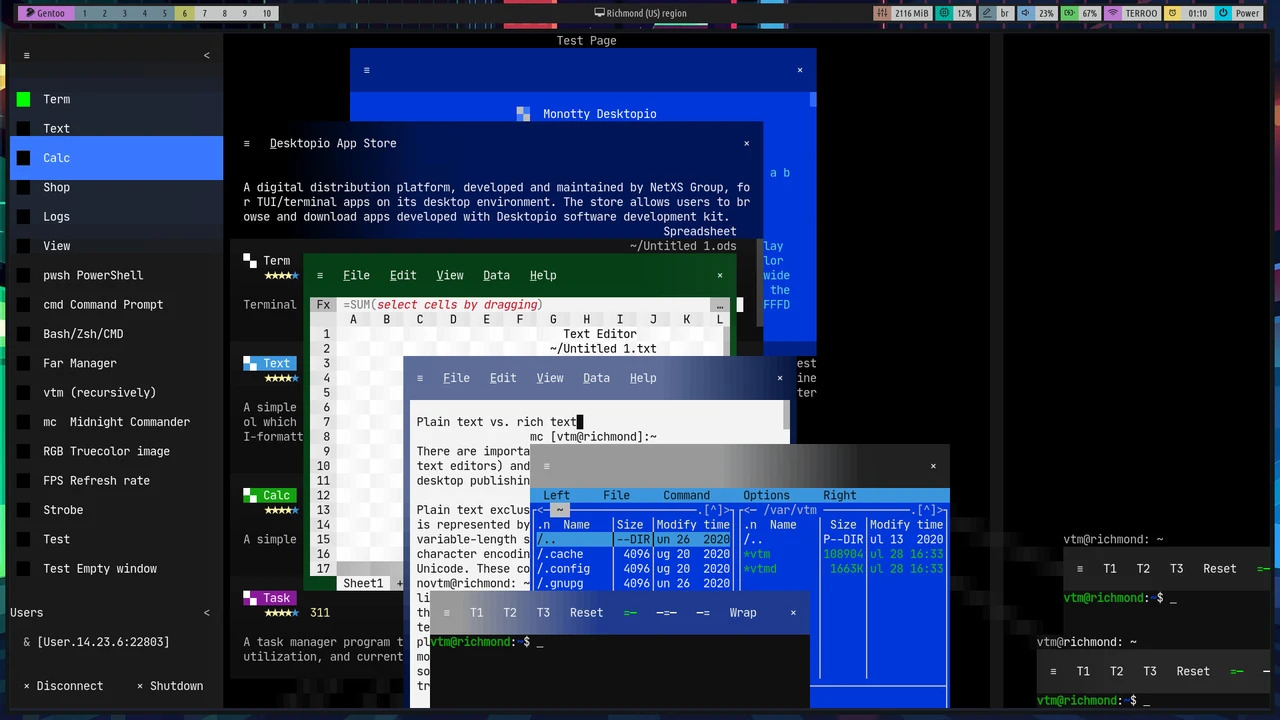Toggle the square beside FPS Refresh rate

click(23, 481)
